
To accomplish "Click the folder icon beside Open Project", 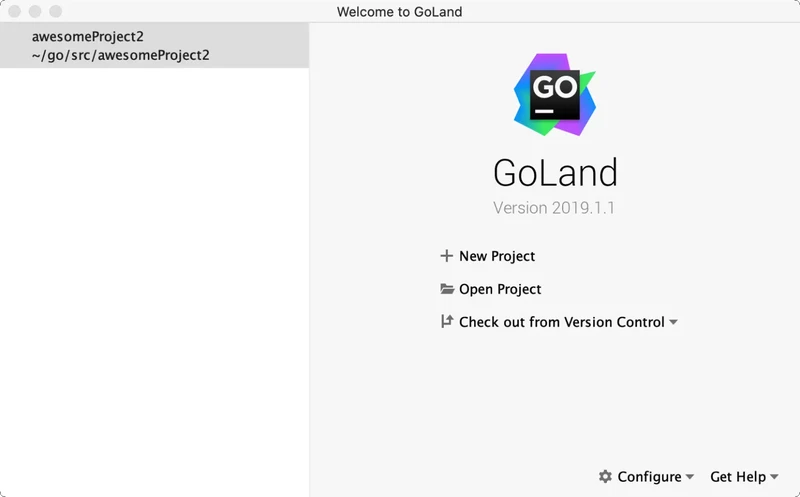I will (447, 289).
